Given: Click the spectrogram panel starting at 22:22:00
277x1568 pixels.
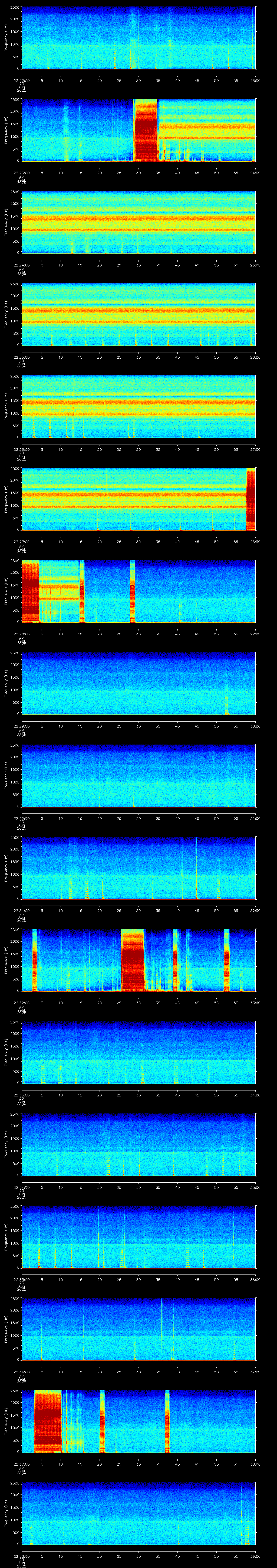Looking at the screenshot, I should pyautogui.click(x=138, y=38).
